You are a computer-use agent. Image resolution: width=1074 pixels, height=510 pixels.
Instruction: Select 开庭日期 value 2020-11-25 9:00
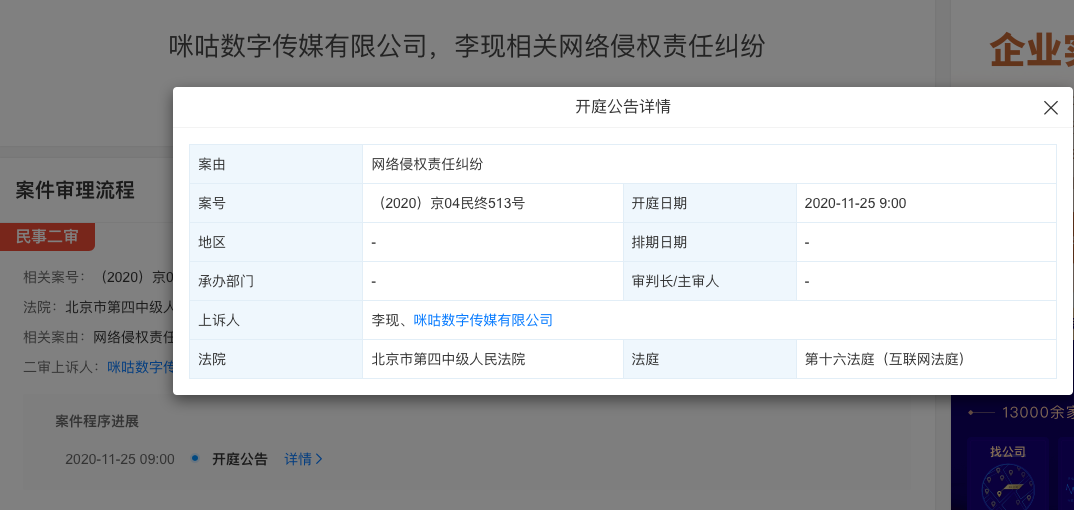[x=856, y=203]
